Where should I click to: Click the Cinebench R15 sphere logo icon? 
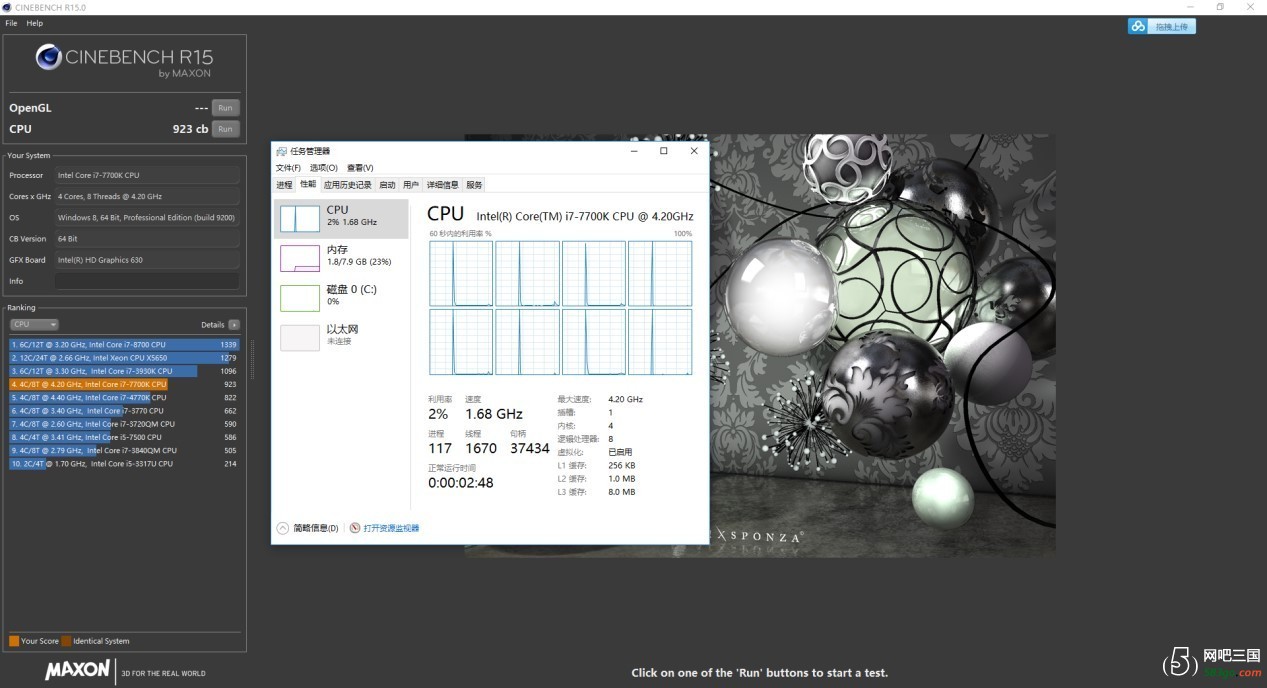[x=48, y=57]
